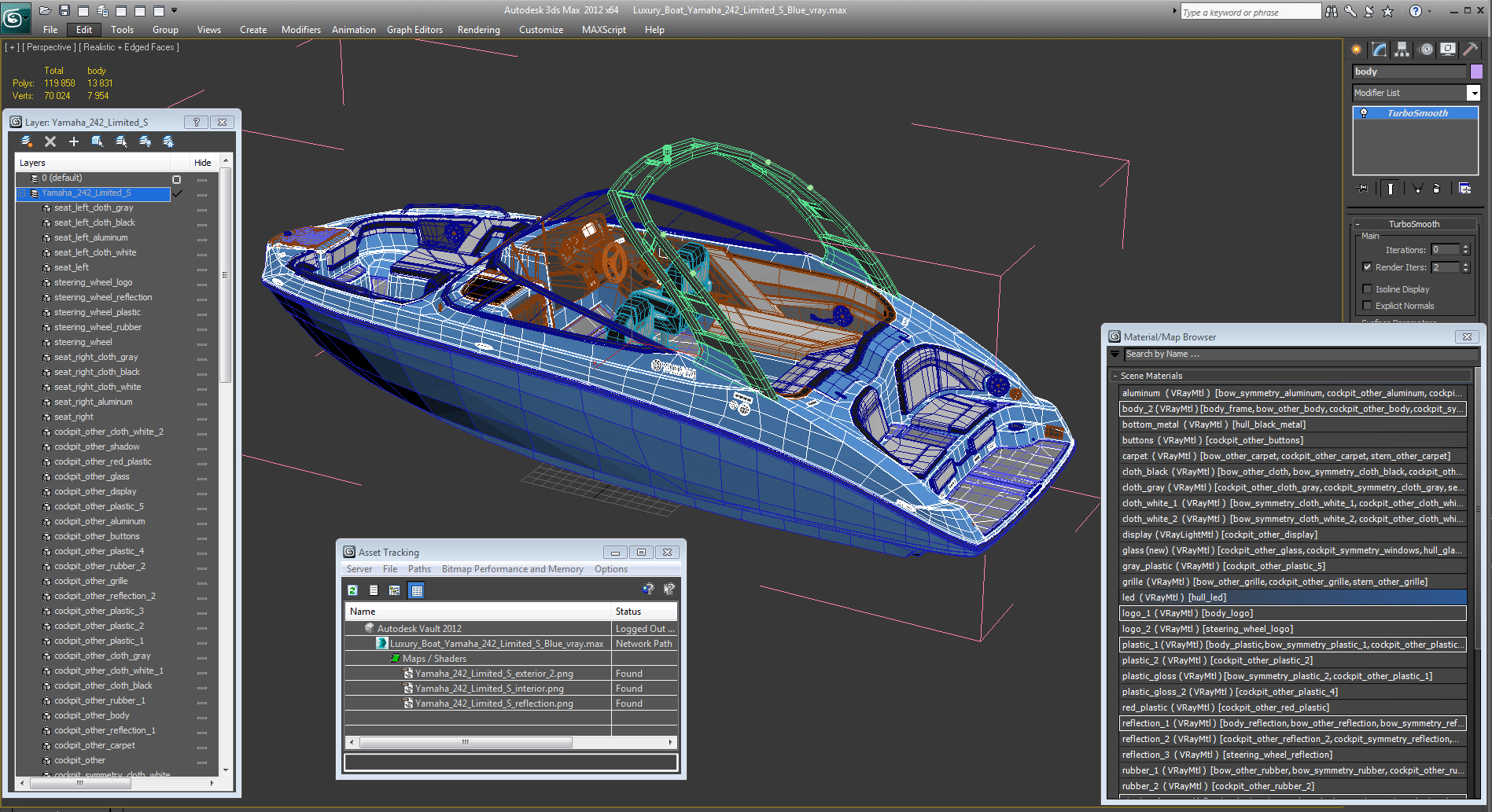Open the Motion command panel tab
This screenshot has height=812, width=1492.
[x=1426, y=50]
